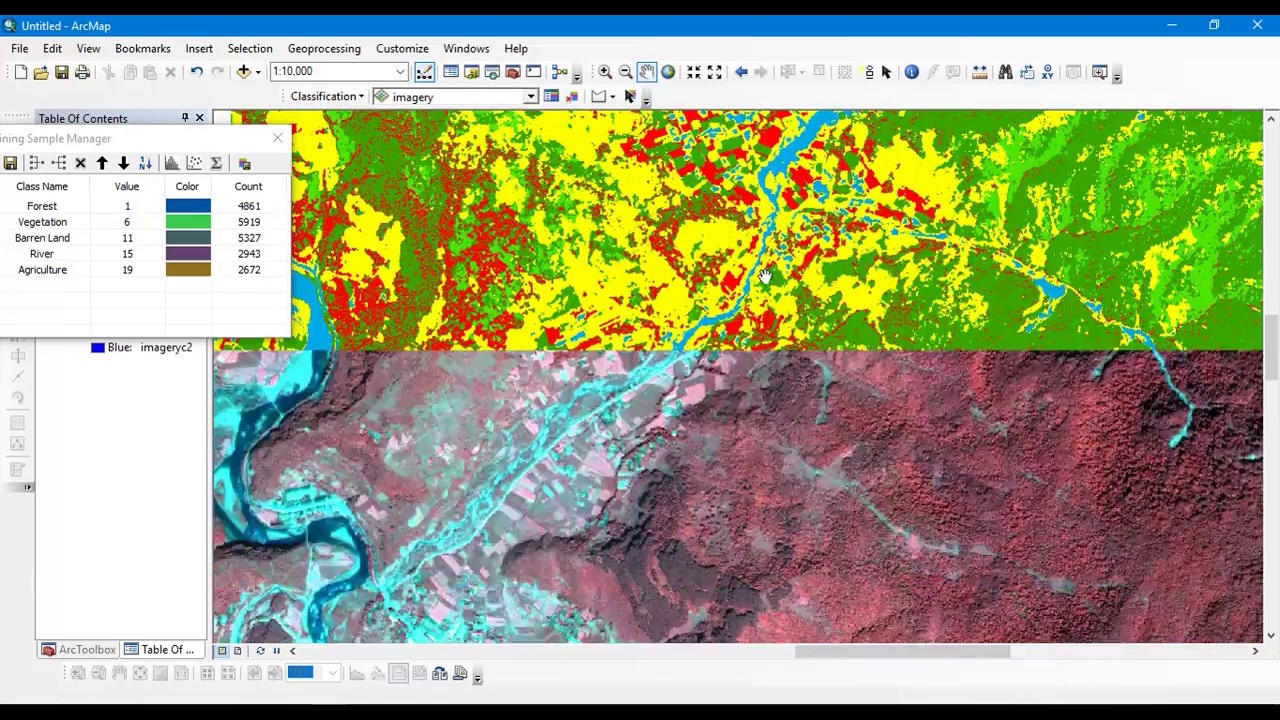Open the Bookmarks menu

(143, 48)
